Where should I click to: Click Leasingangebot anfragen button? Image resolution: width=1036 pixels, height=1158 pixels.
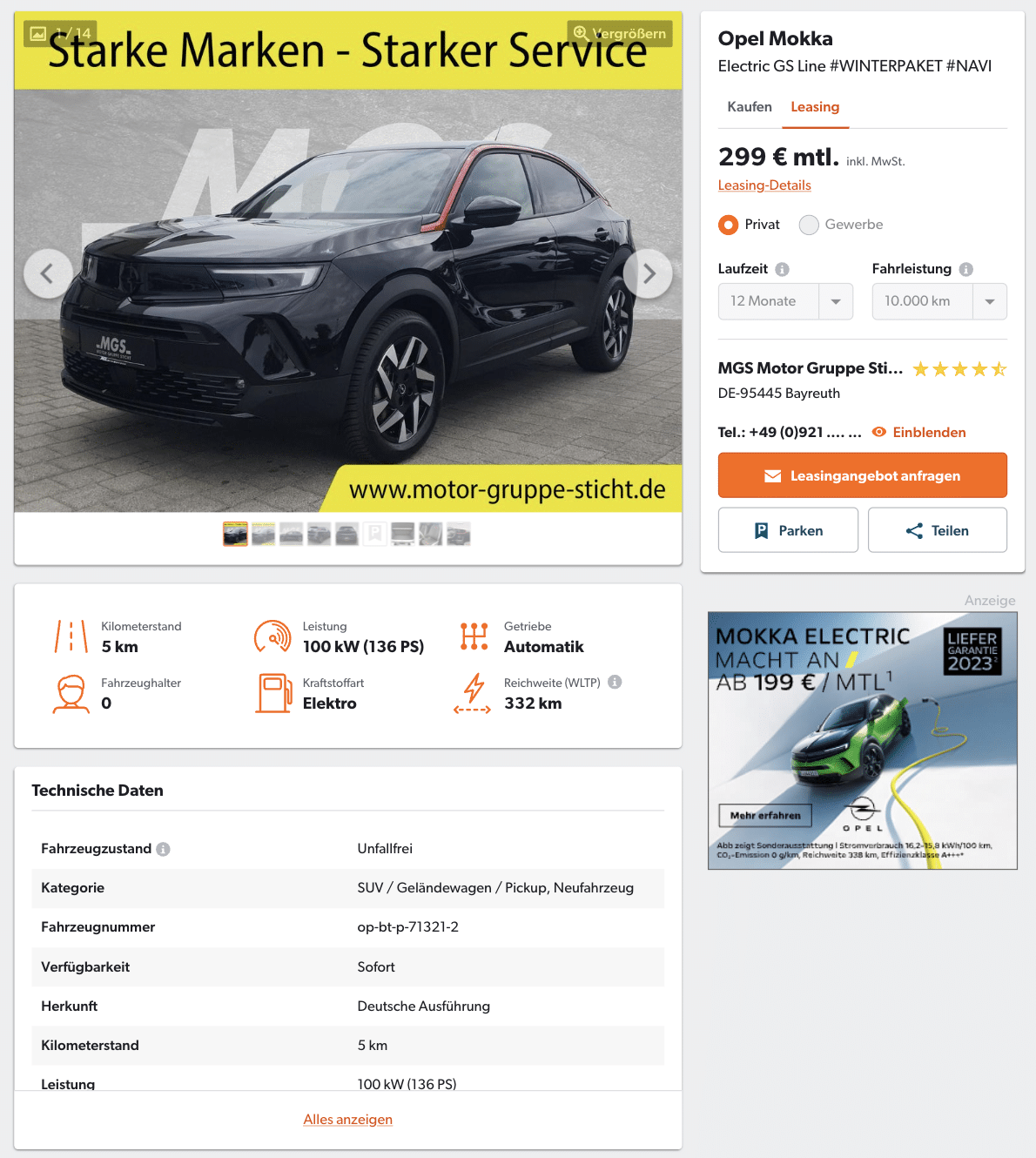point(863,475)
